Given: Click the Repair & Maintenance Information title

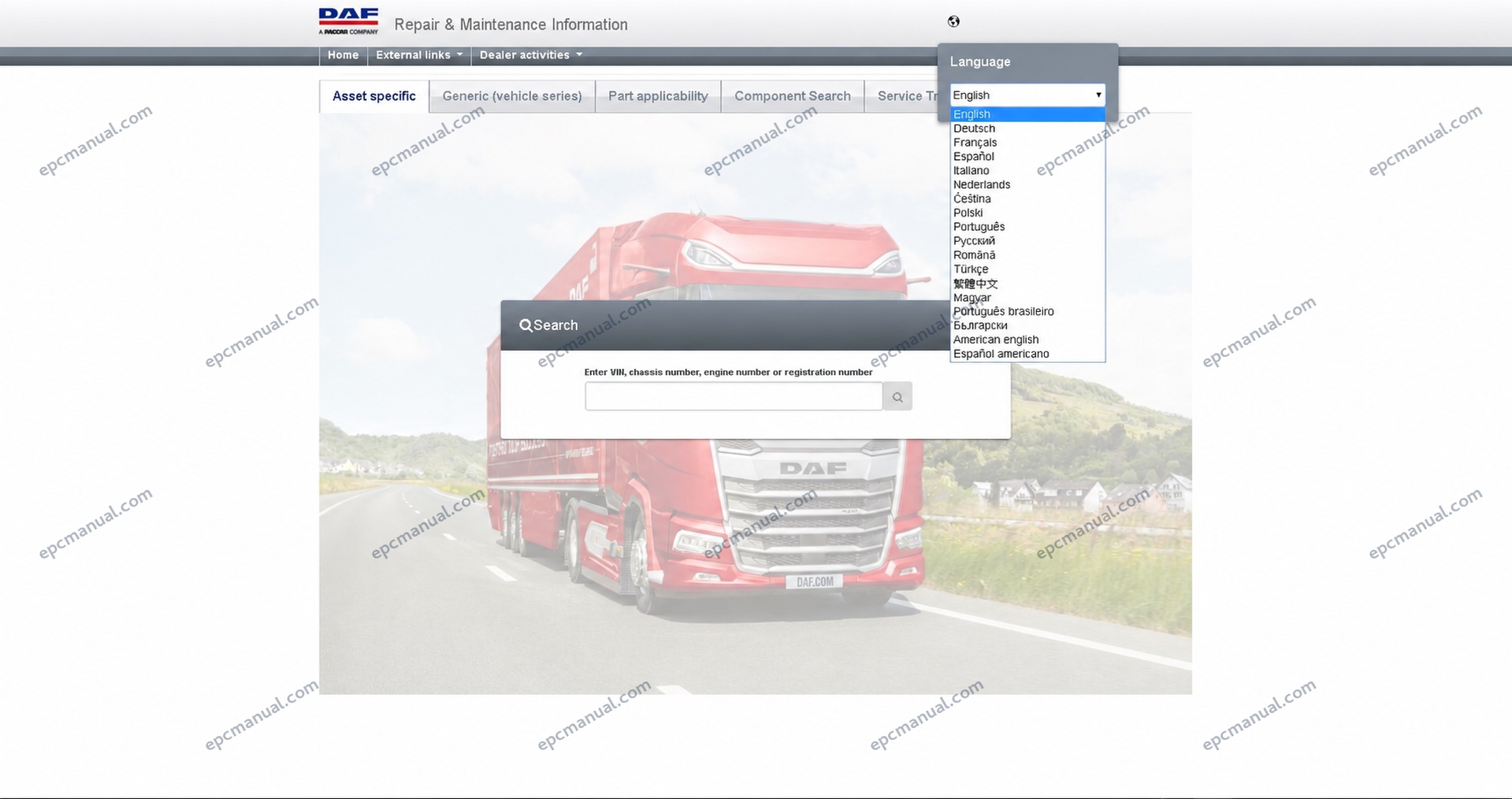Looking at the screenshot, I should pos(511,24).
